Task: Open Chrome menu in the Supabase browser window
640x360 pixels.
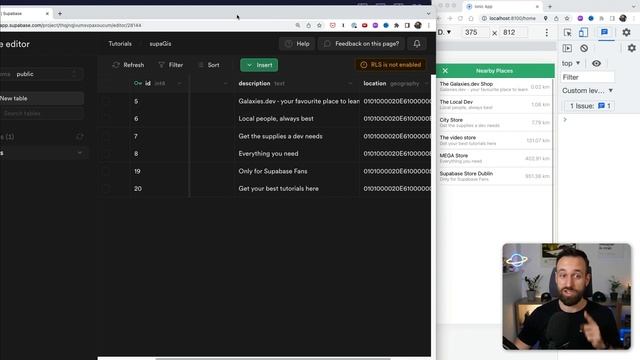Action: (428, 25)
